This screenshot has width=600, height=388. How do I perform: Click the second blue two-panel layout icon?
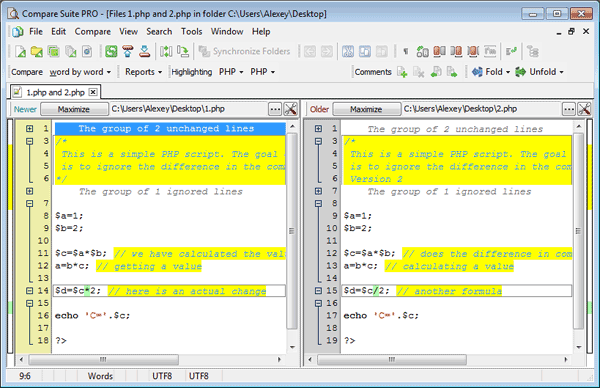click(x=365, y=51)
